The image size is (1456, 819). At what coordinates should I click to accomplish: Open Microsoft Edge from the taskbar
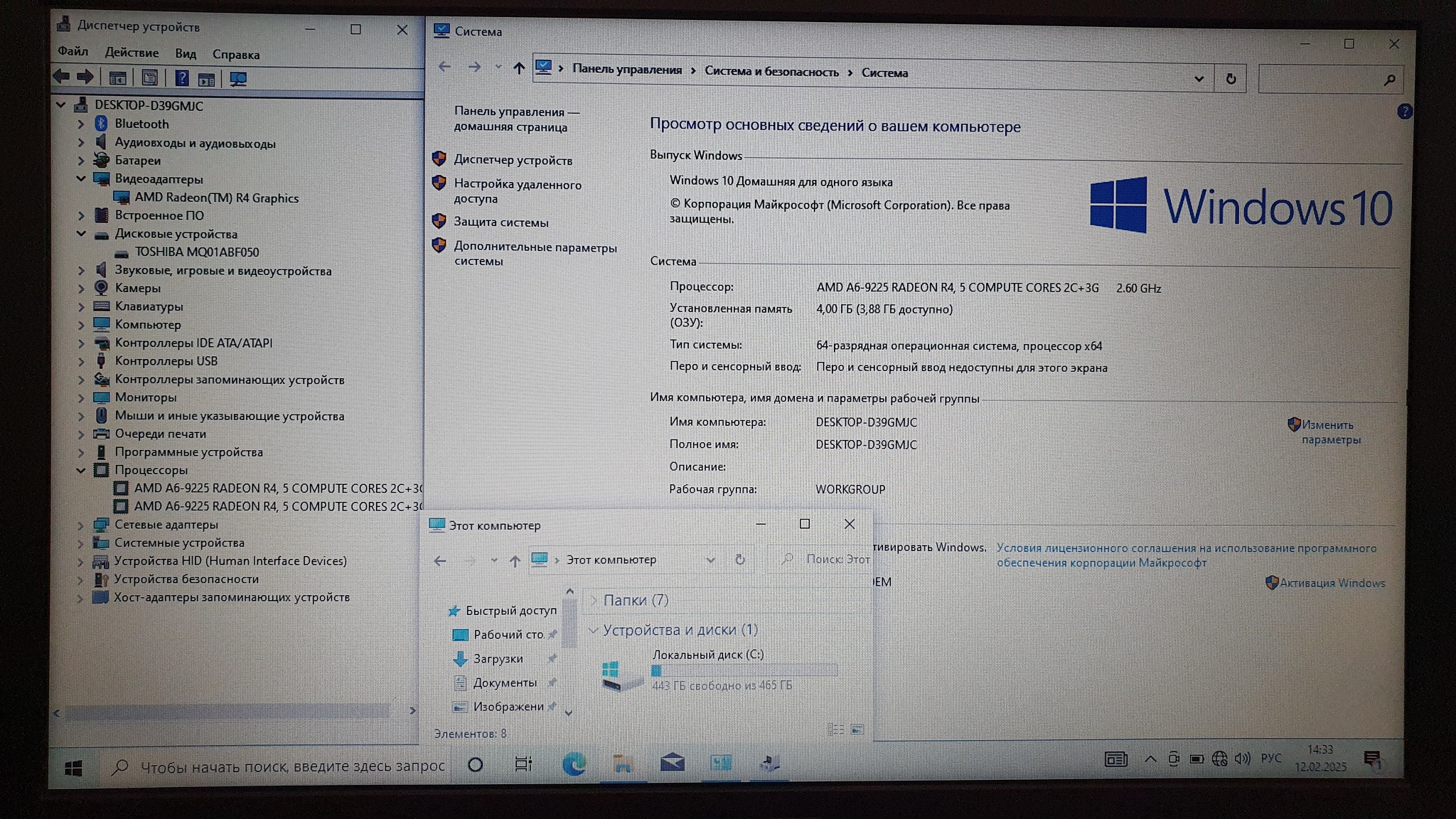coord(574,764)
